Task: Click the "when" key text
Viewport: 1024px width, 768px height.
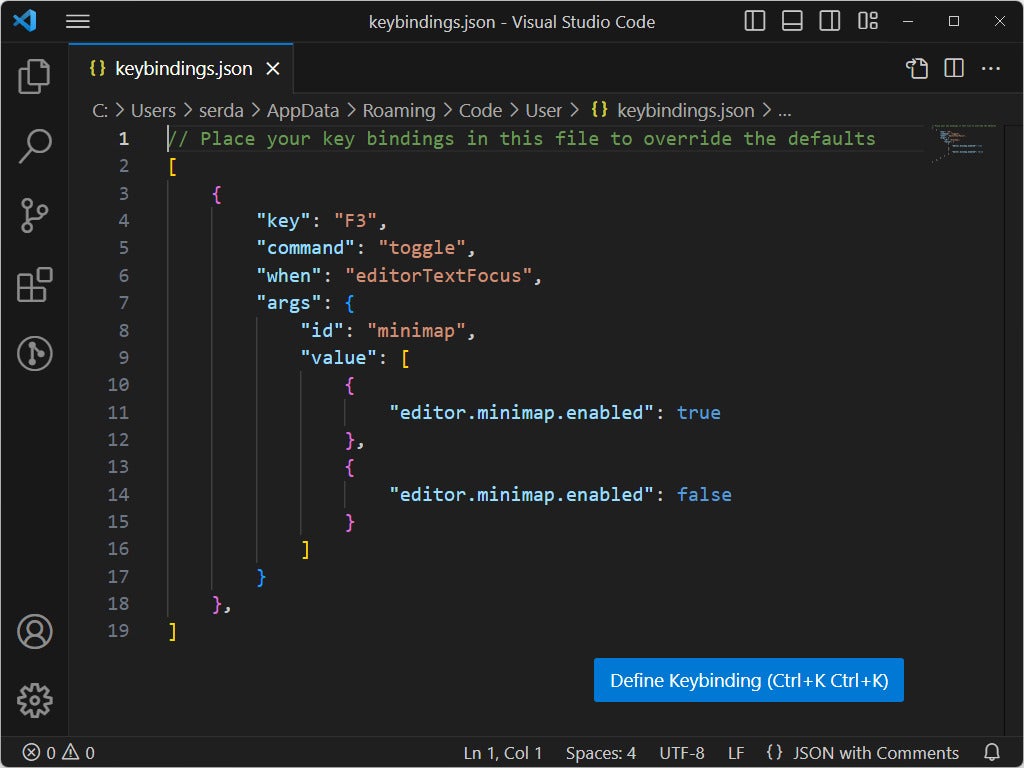Action: tap(289, 276)
